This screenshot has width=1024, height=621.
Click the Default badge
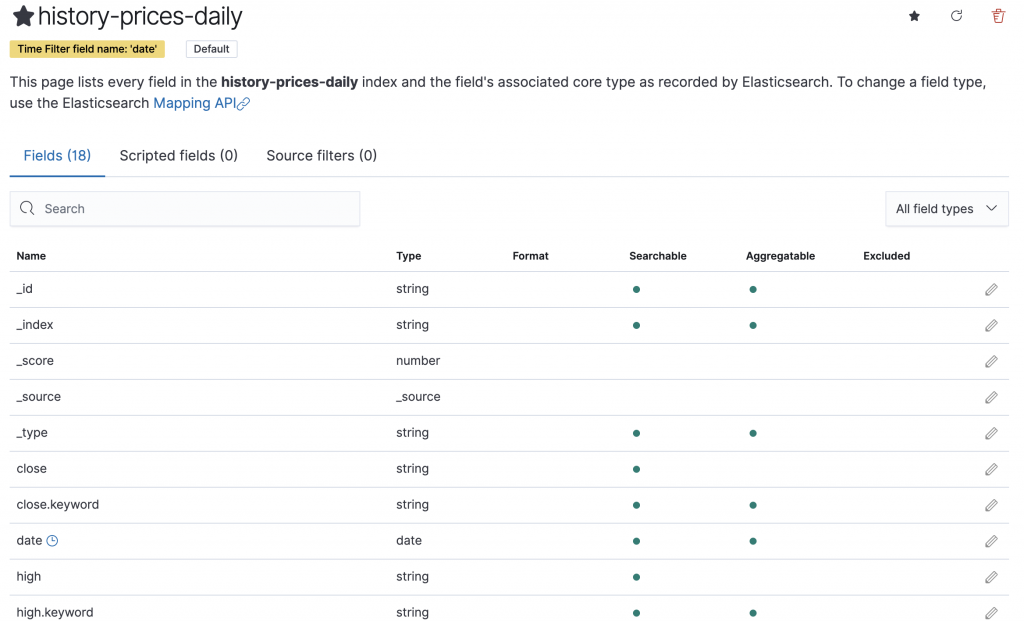[x=211, y=49]
